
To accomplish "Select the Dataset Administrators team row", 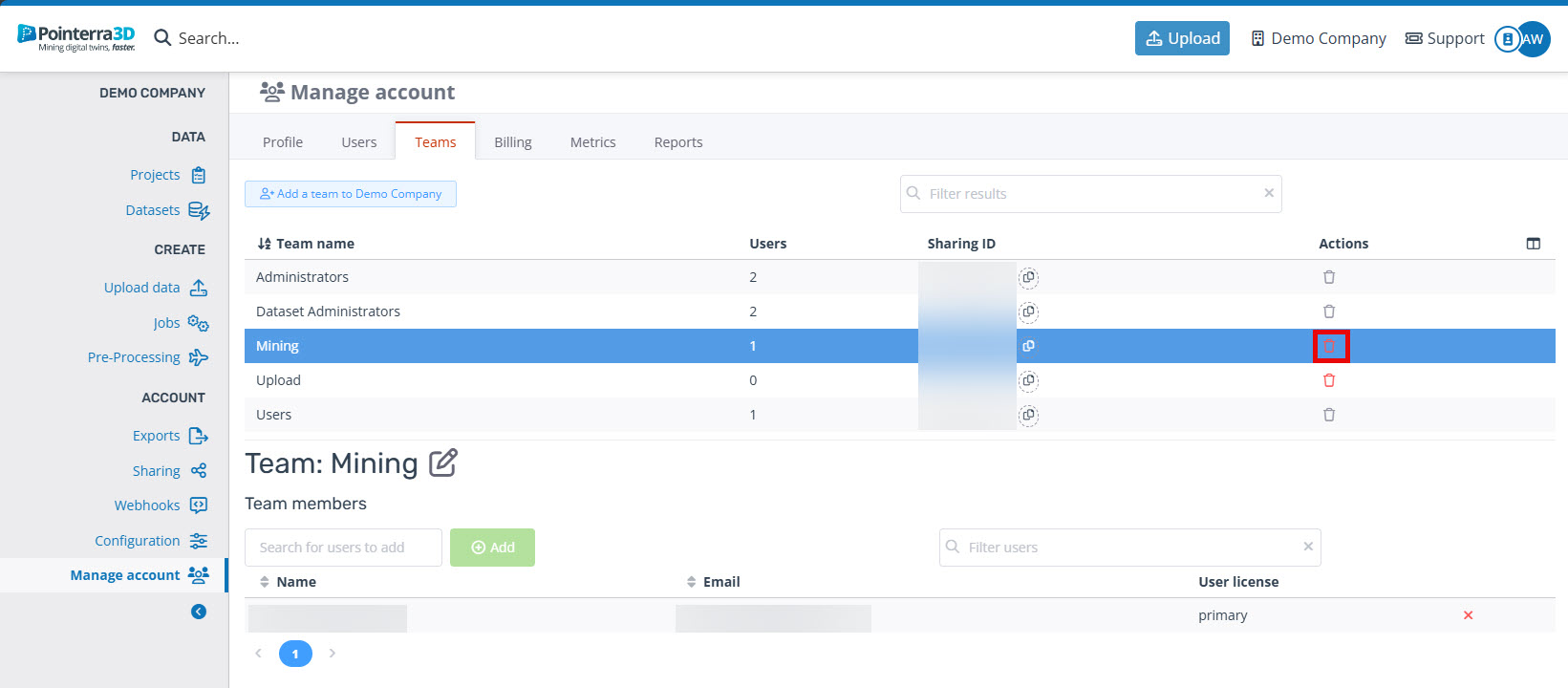I will pyautogui.click(x=900, y=312).
